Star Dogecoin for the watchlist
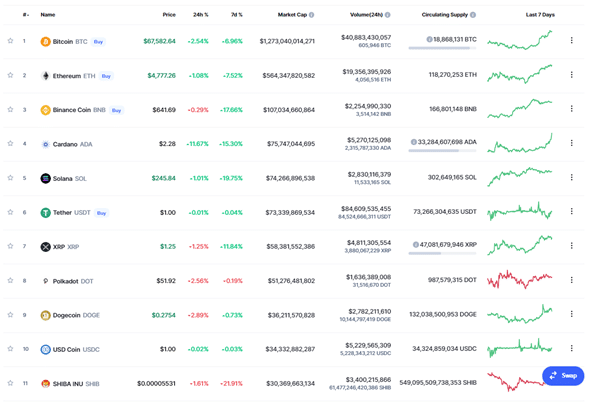 tap(11, 315)
